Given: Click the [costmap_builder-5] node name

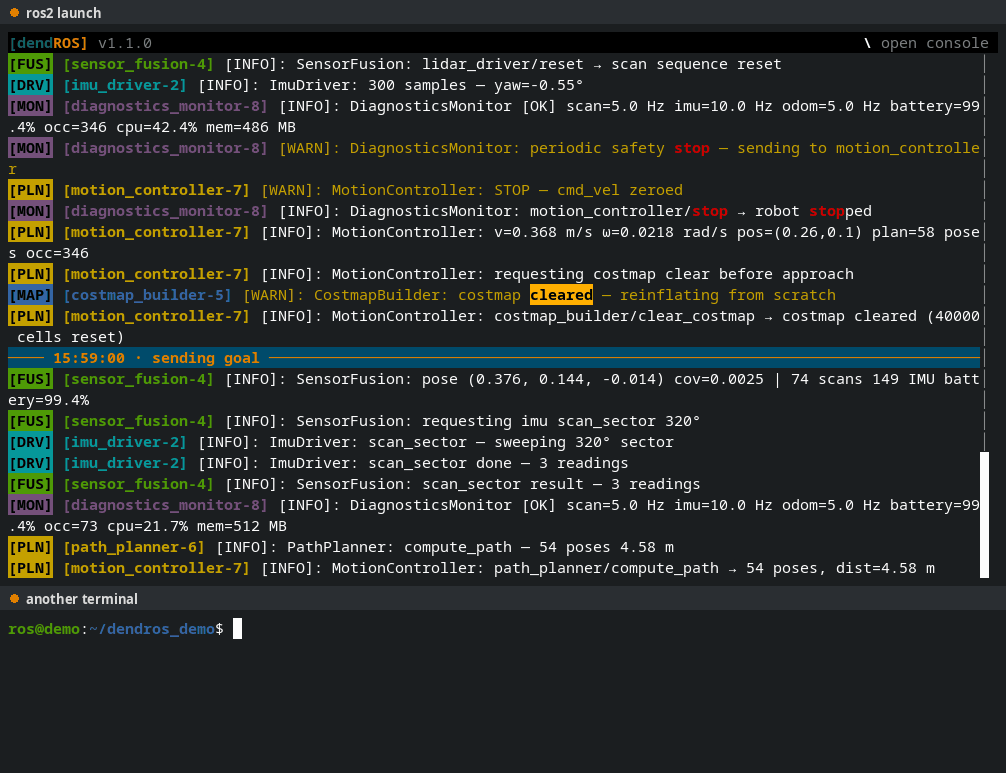Looking at the screenshot, I should click(148, 295).
